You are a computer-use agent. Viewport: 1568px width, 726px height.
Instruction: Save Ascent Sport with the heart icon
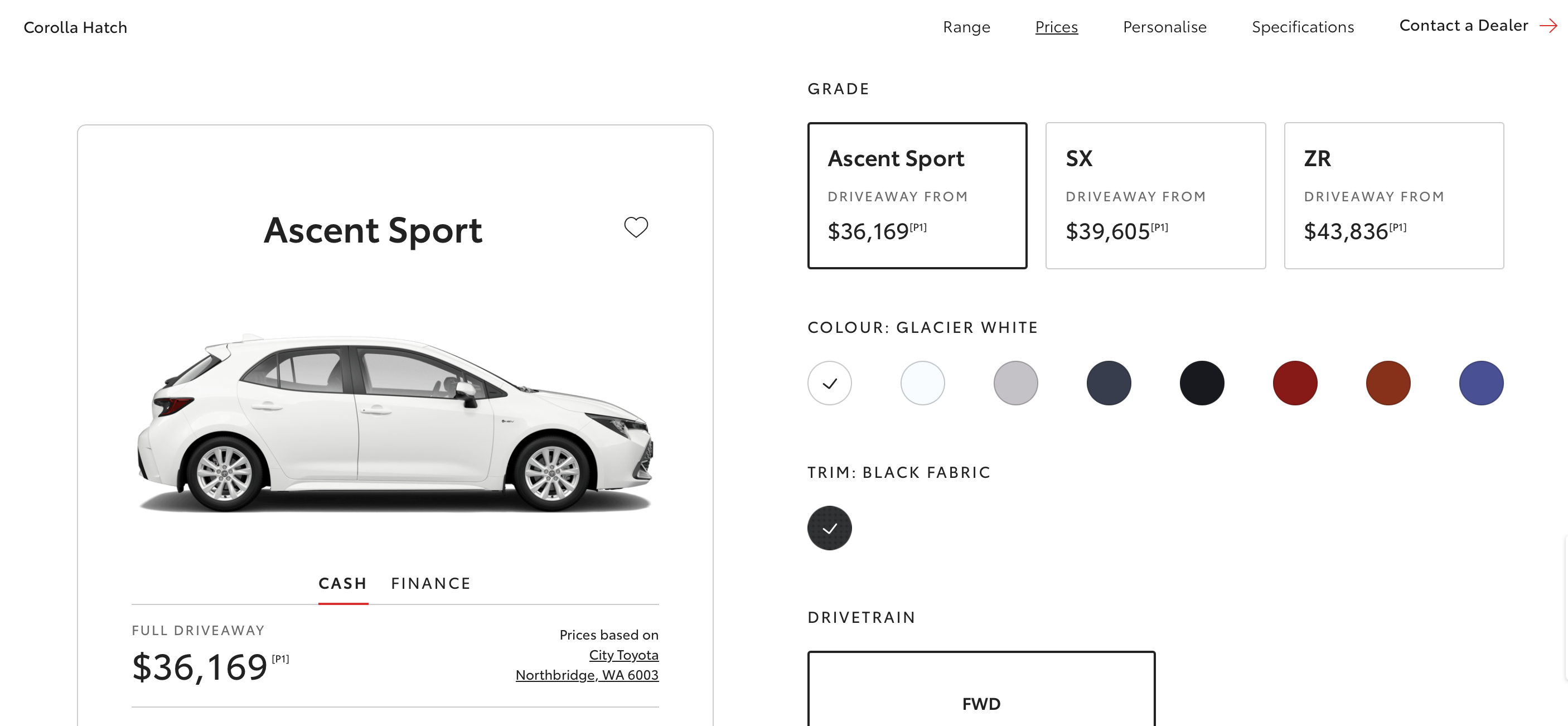pyautogui.click(x=636, y=227)
